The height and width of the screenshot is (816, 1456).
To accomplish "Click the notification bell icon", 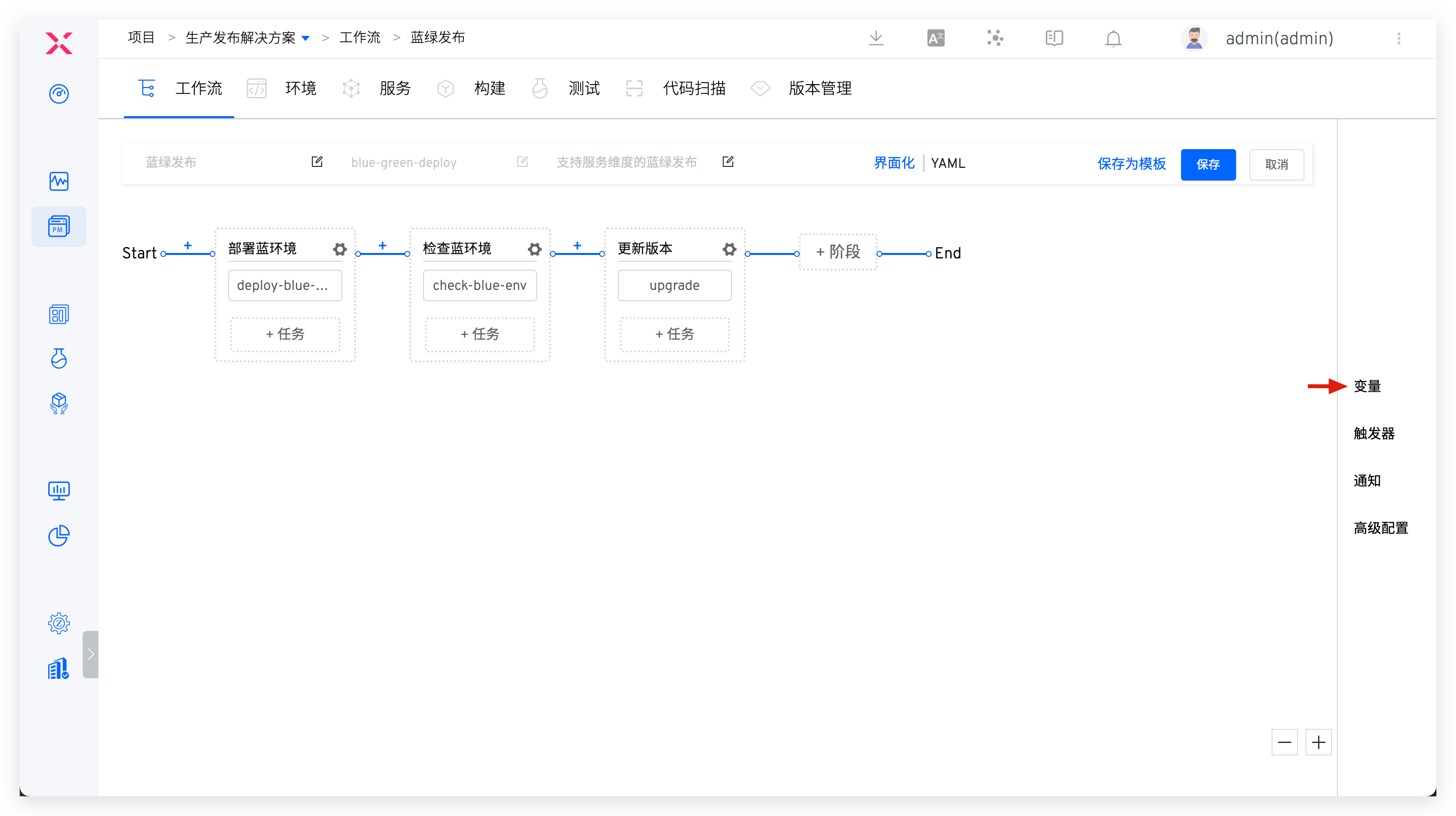I will 1113,38.
